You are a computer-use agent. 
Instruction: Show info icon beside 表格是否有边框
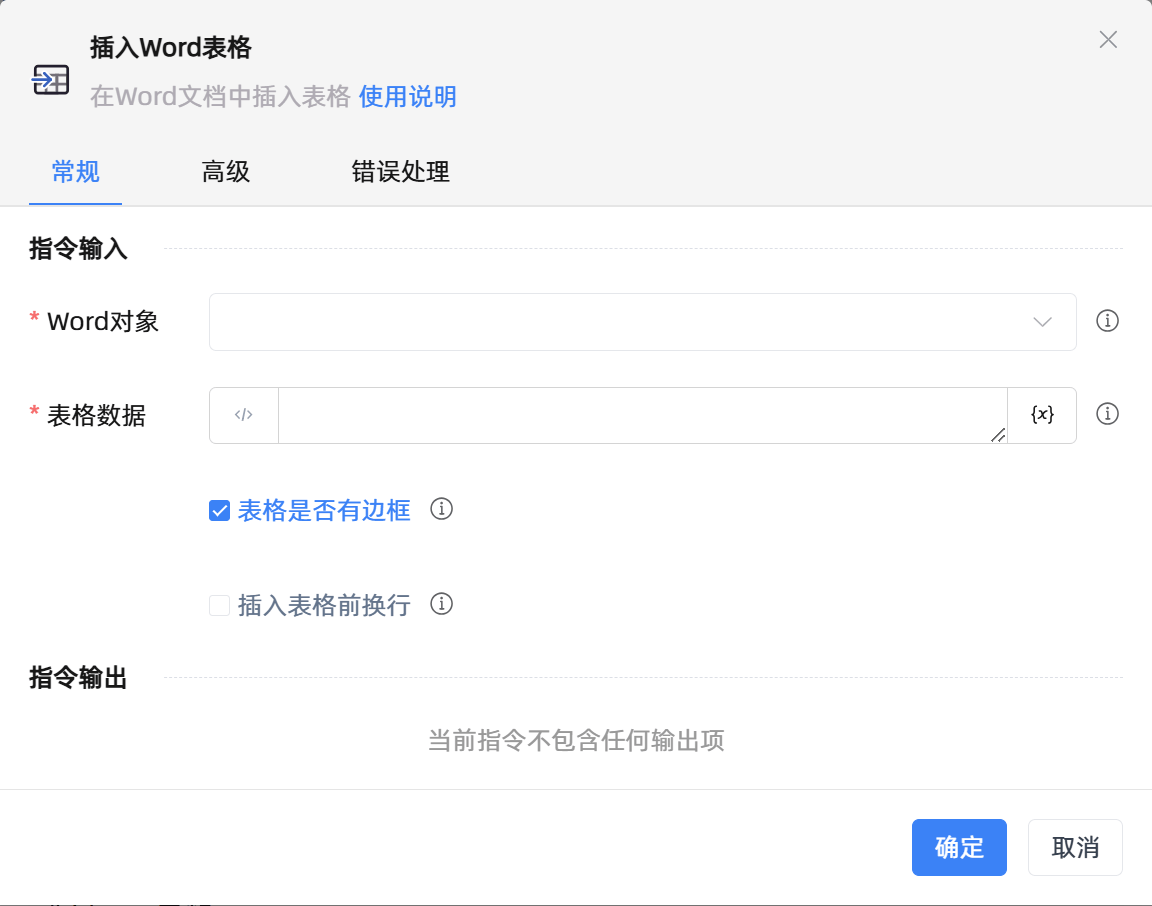[x=442, y=508]
